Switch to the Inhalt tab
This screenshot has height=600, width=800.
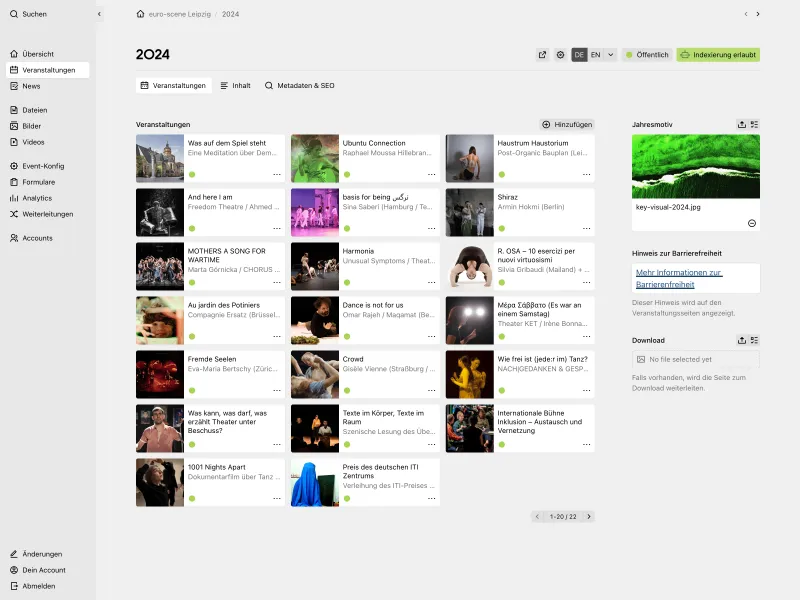236,86
